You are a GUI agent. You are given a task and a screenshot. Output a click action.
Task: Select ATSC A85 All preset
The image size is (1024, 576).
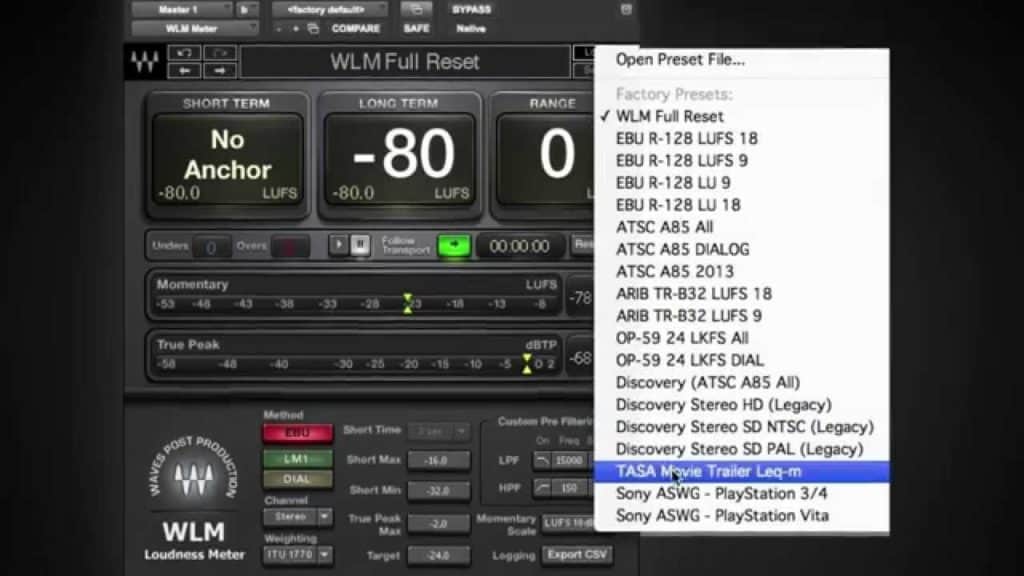[742, 227]
